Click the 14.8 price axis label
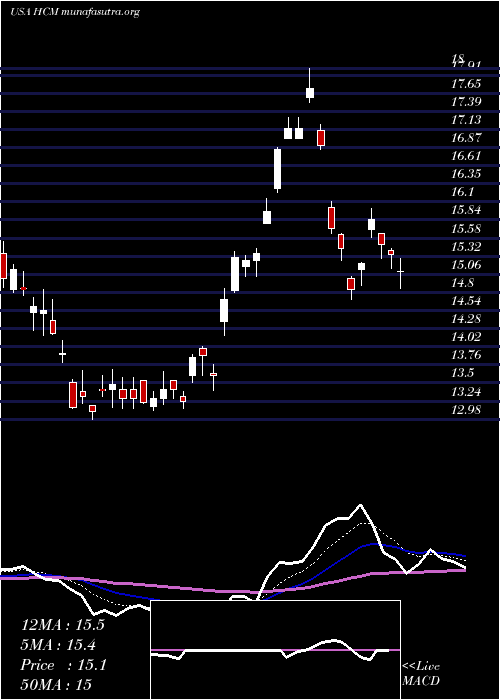This screenshot has width=500, height=700. click(x=462, y=283)
